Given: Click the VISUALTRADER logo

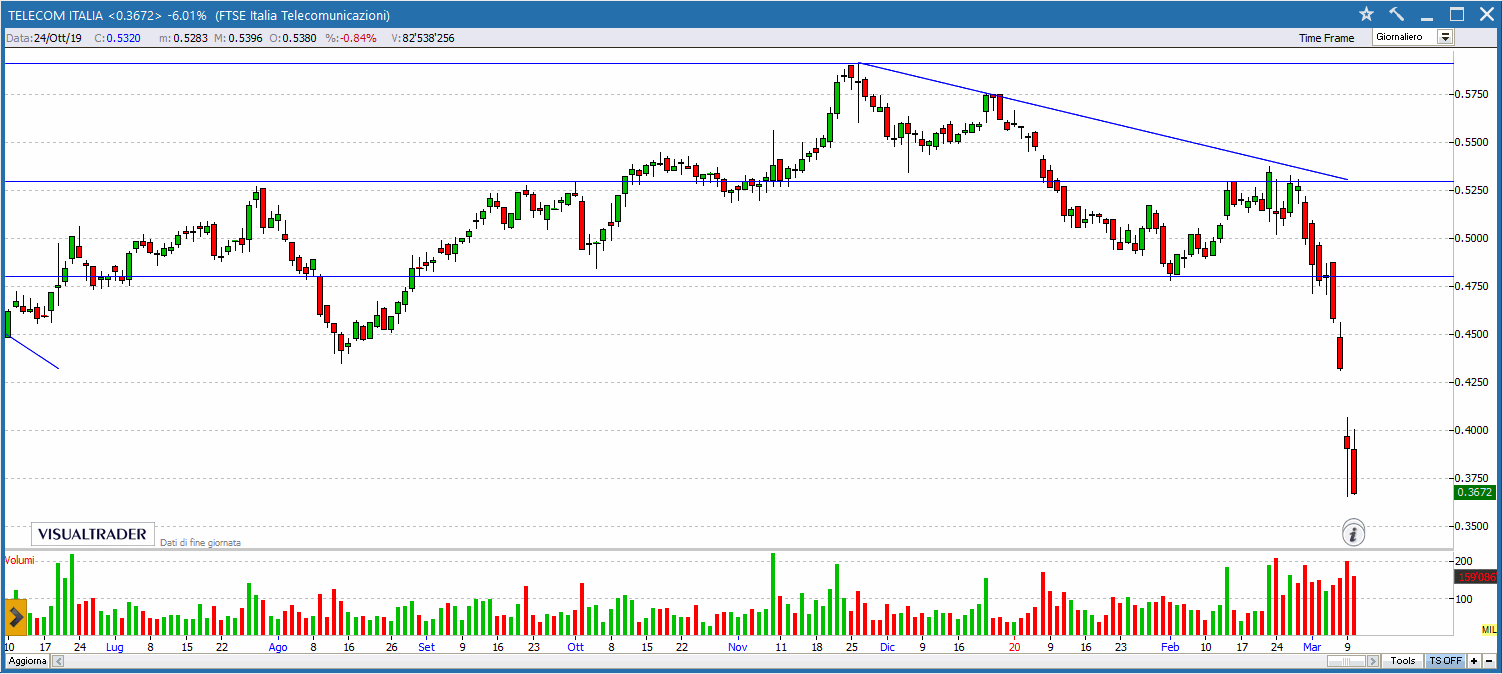Looking at the screenshot, I should [x=93, y=534].
